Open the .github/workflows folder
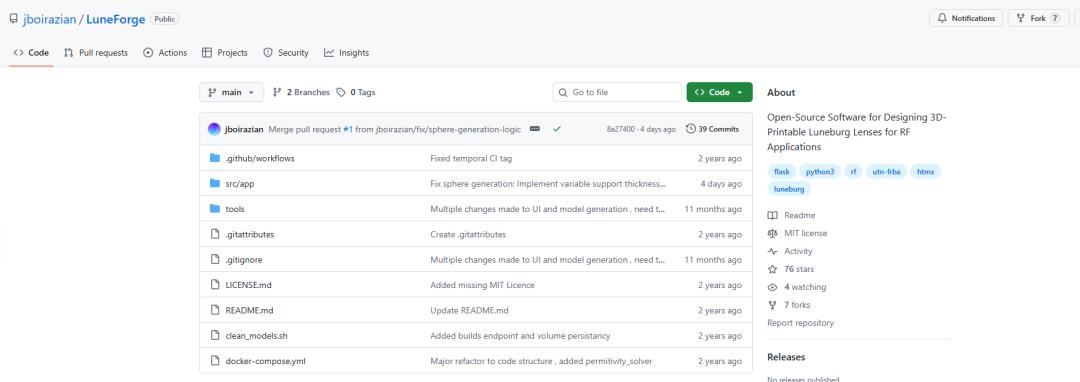The width and height of the screenshot is (1080, 382). pos(260,158)
